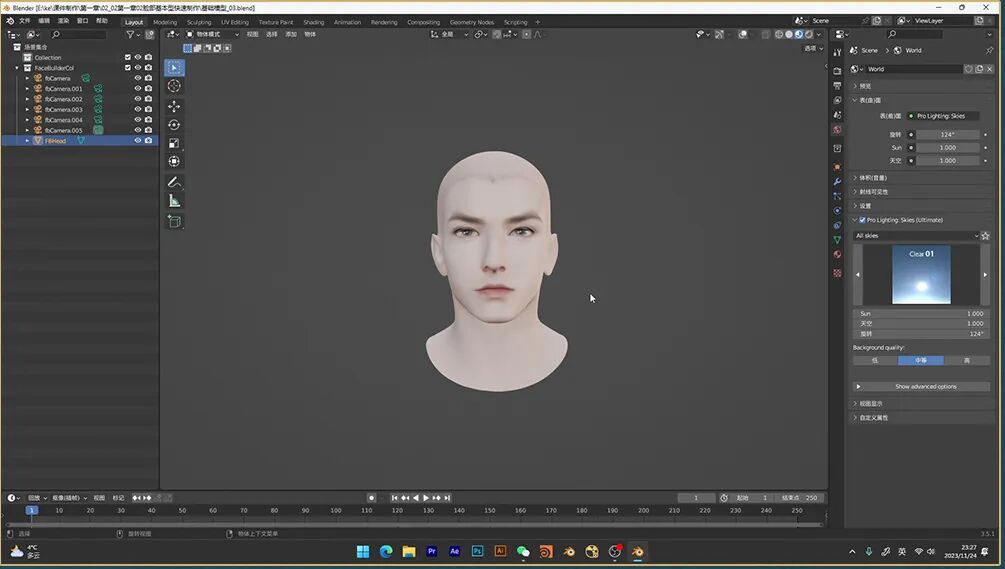Open the Render properties tab
This screenshot has height=569, width=1005.
tap(837, 70)
